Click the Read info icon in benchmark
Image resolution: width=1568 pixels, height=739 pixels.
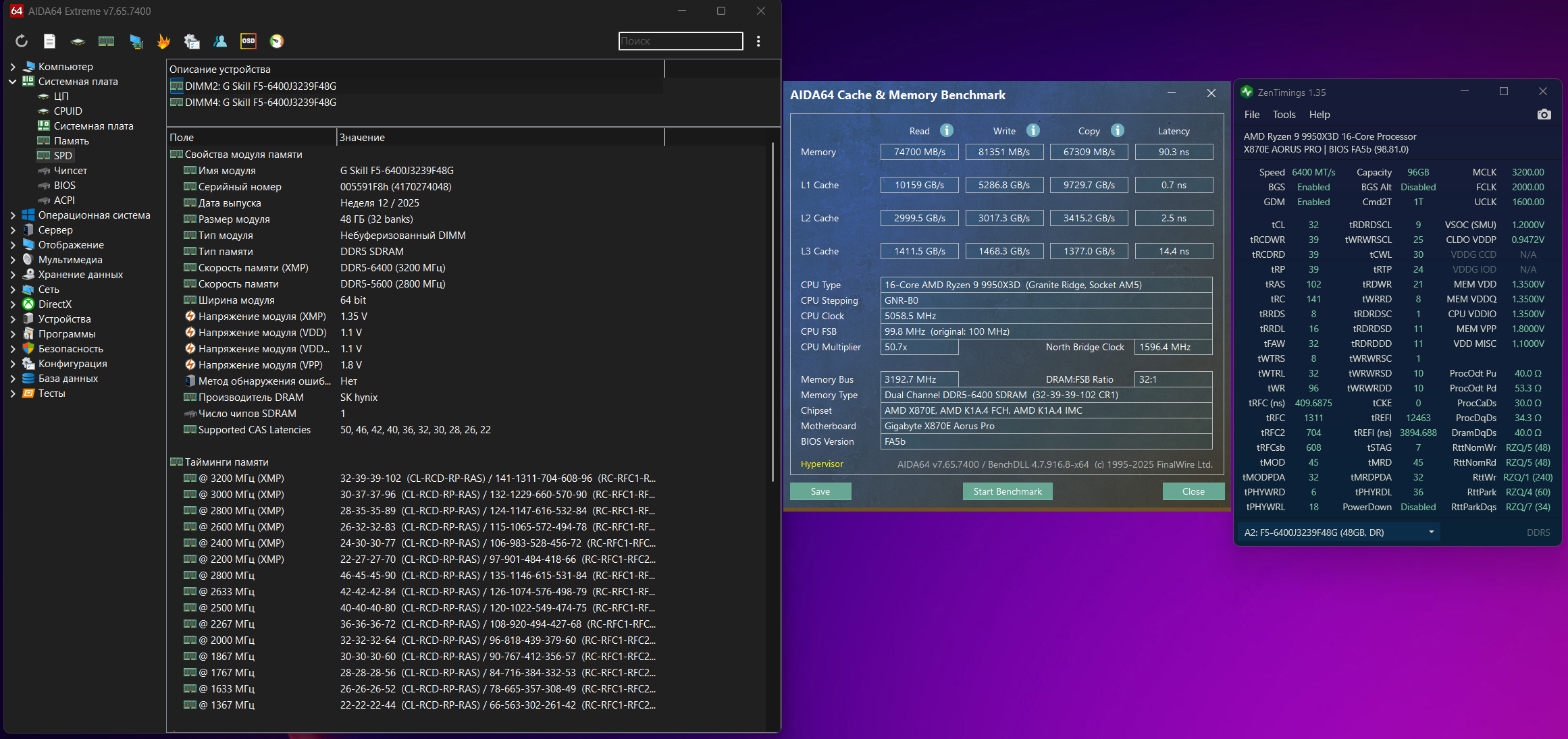click(947, 130)
